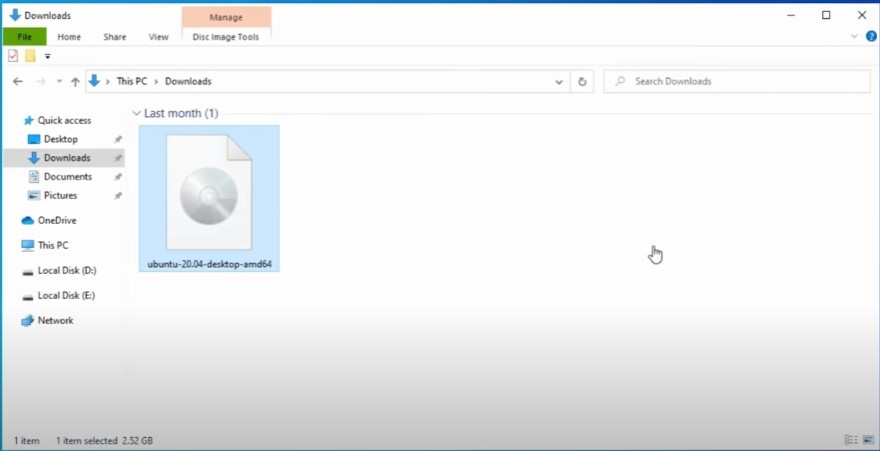Image resolution: width=880 pixels, height=451 pixels.
Task: Go up one folder level arrow
Action: coord(75,81)
